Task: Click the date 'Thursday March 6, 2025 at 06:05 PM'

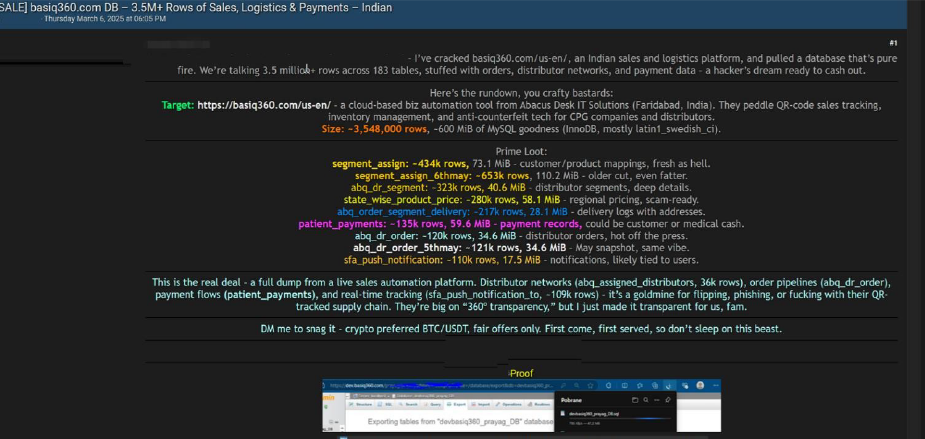Action: 105,19
